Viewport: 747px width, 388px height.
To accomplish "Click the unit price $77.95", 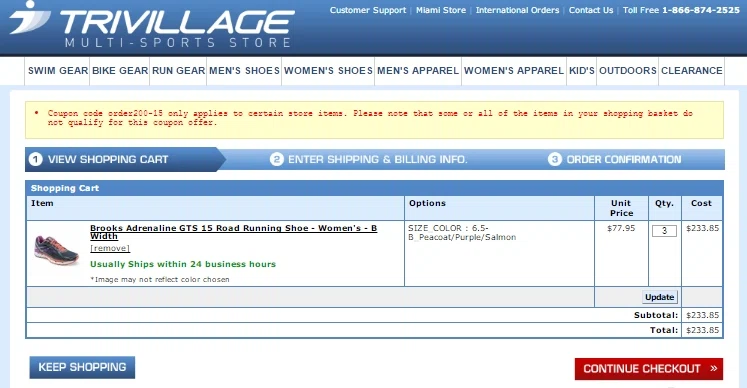I will (x=621, y=228).
